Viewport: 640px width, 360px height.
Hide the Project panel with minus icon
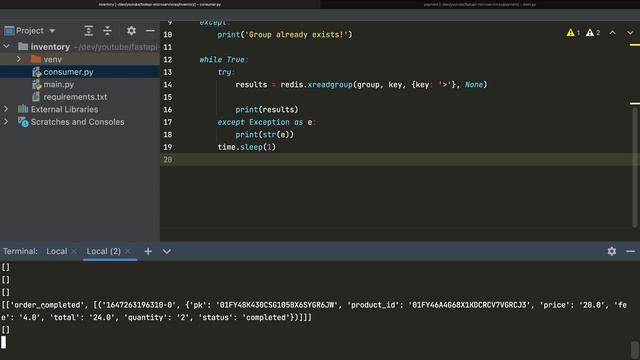point(150,31)
